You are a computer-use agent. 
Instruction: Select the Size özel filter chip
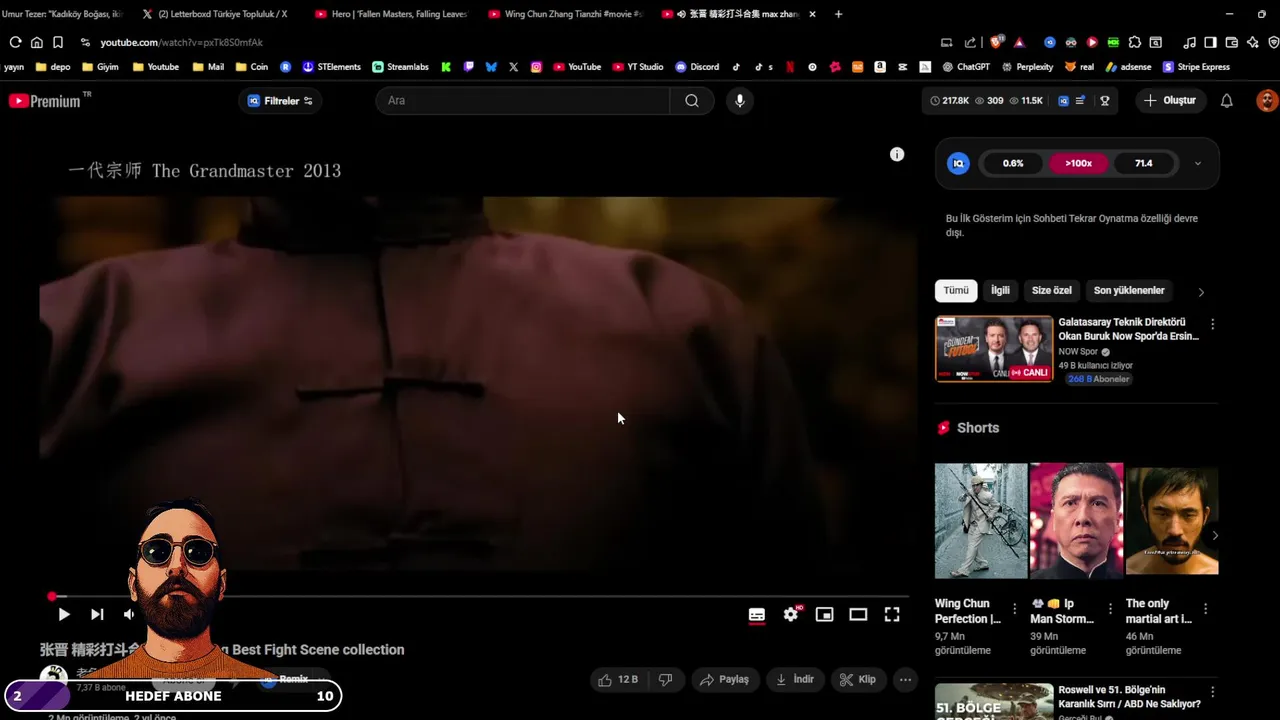[1052, 290]
